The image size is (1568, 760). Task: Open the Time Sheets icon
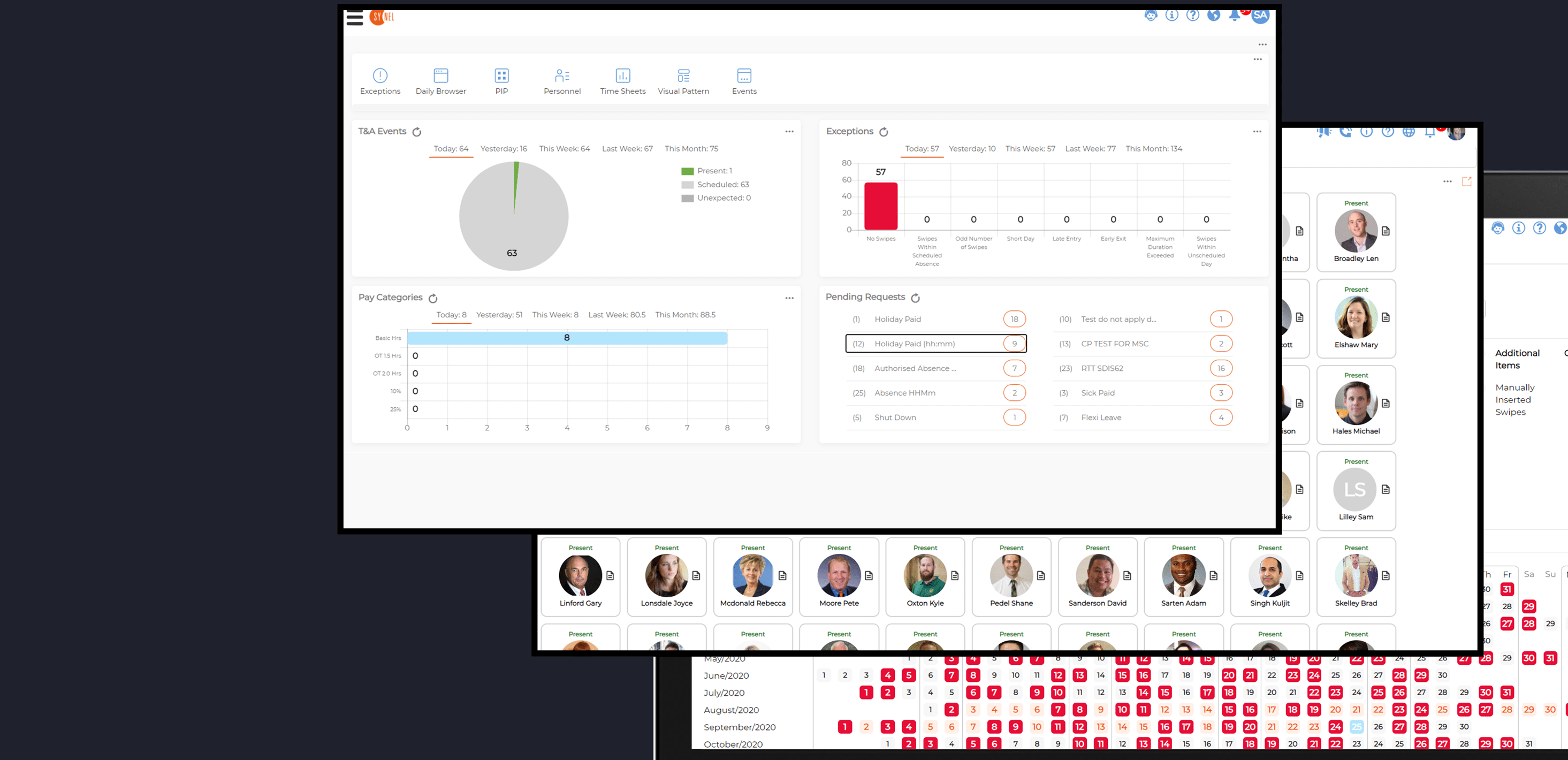623,75
